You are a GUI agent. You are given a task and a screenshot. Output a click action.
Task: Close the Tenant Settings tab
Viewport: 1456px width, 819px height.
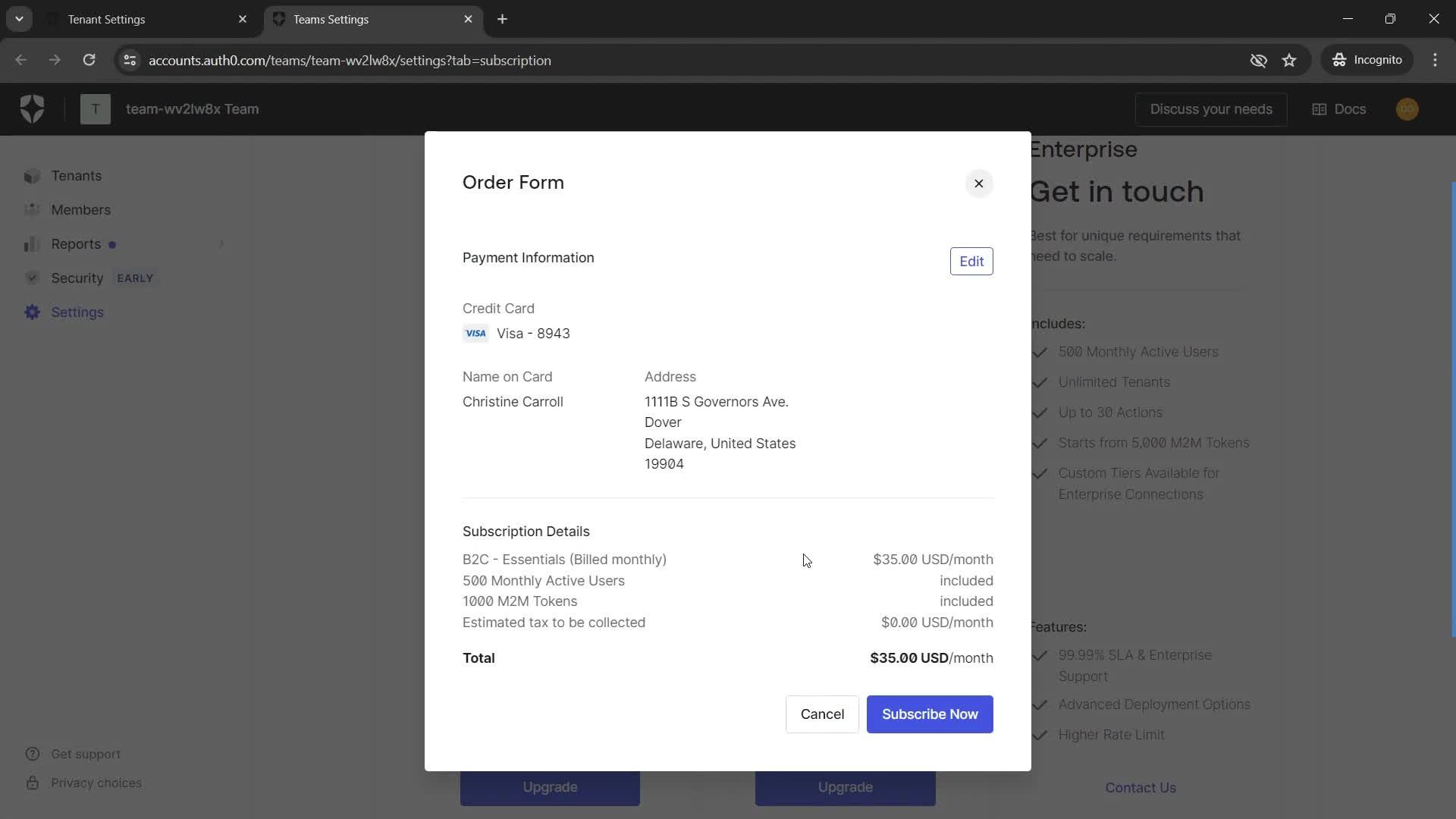(243, 20)
